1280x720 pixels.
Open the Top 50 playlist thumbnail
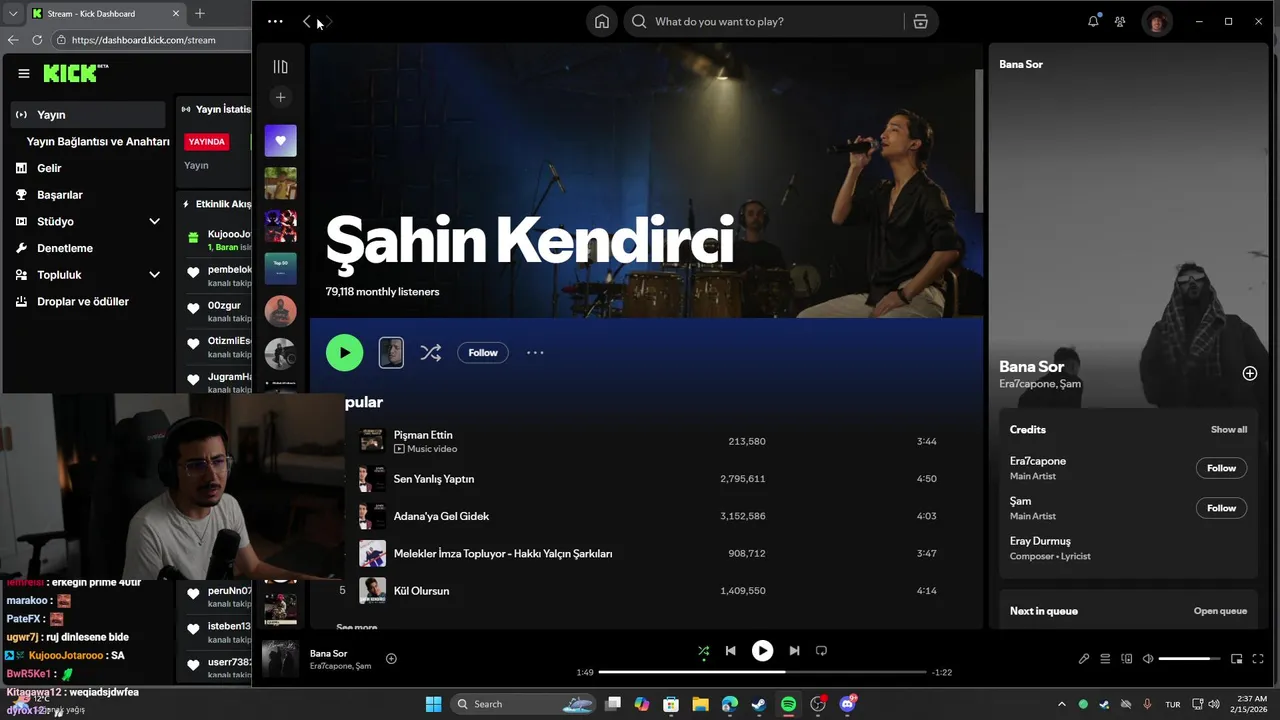coord(280,268)
